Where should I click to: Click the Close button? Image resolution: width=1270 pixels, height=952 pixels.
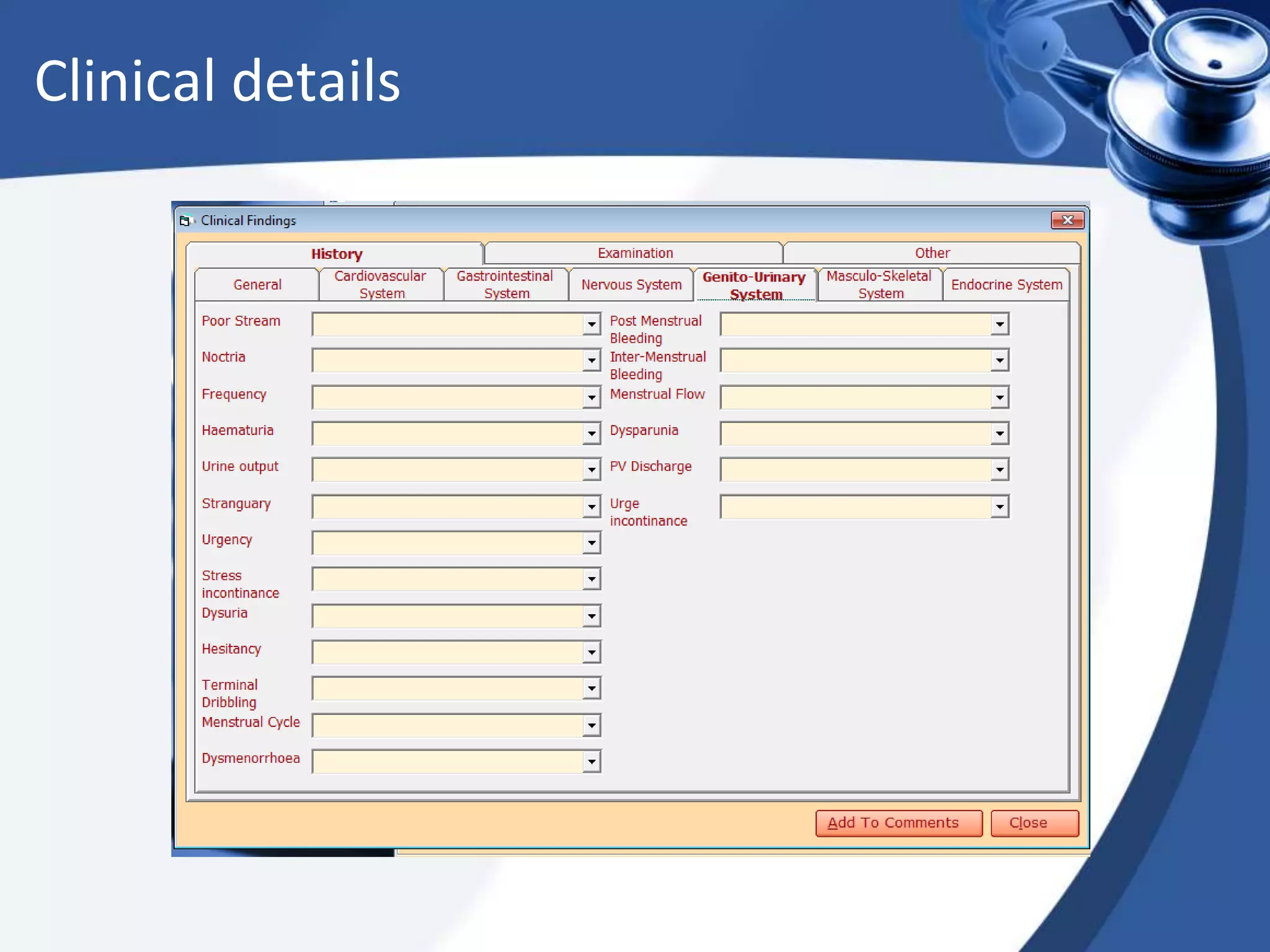[x=1034, y=823]
